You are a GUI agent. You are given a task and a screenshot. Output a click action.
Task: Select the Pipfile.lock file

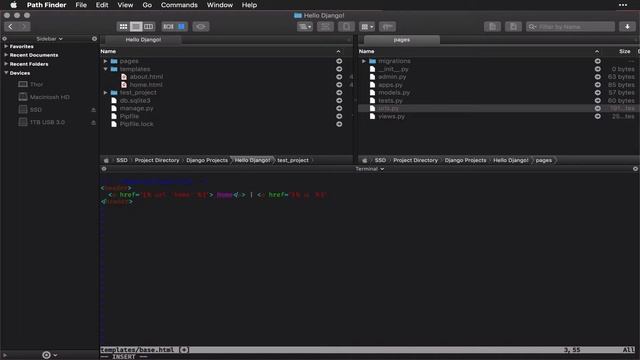(x=136, y=124)
